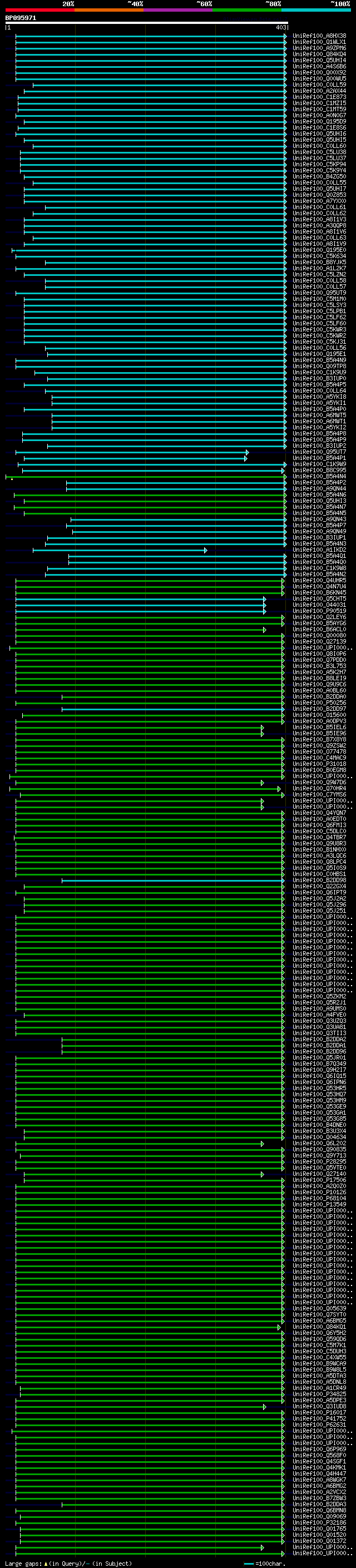Image resolution: width=356 pixels, height=1568 pixels.
Task: Open the UniRef100_Q1WLX1 hit label
Action: click(319, 42)
